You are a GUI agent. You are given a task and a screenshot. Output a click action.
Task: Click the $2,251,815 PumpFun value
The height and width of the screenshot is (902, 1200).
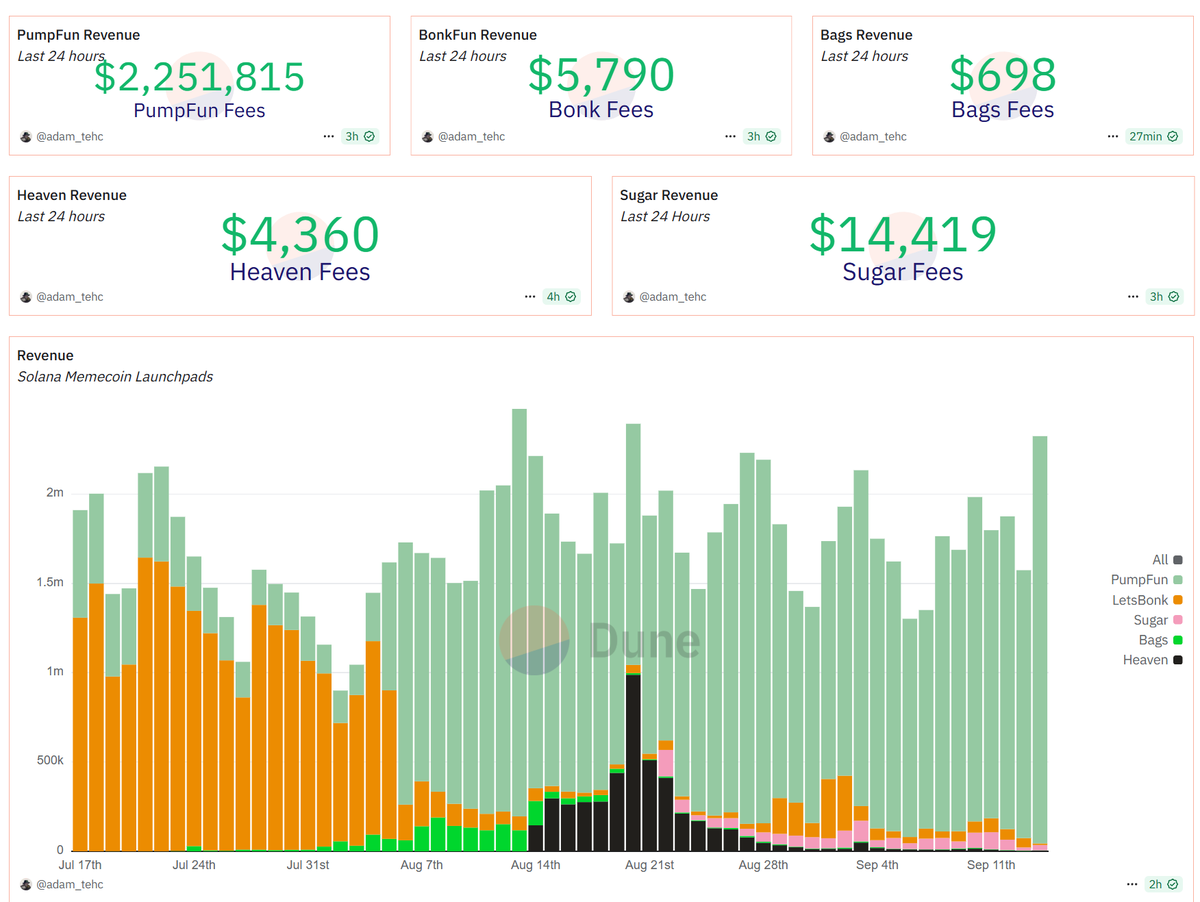pos(200,77)
